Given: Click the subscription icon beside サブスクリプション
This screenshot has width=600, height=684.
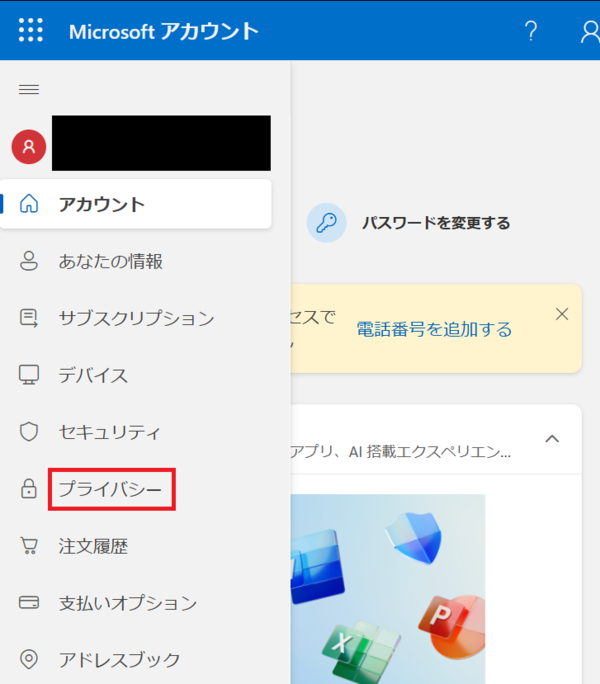Looking at the screenshot, I should tap(29, 318).
